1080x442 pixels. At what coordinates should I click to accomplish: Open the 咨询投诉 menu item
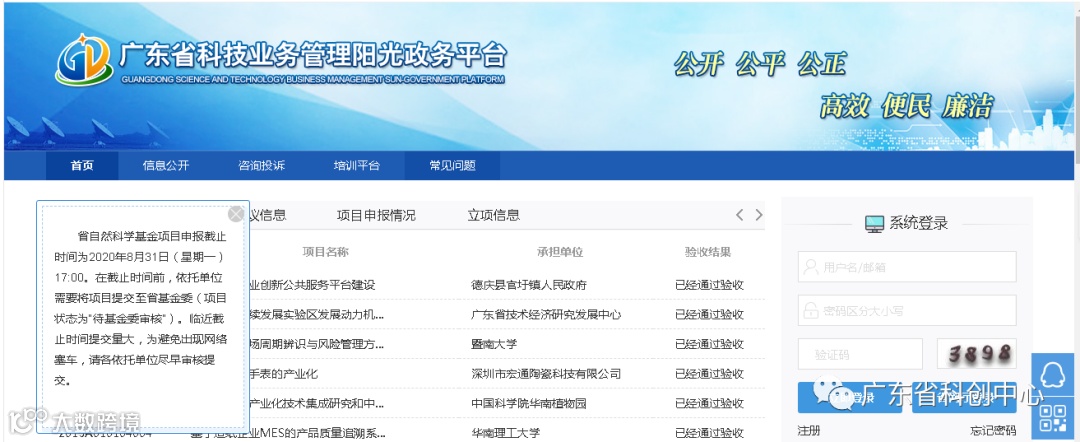coord(261,165)
